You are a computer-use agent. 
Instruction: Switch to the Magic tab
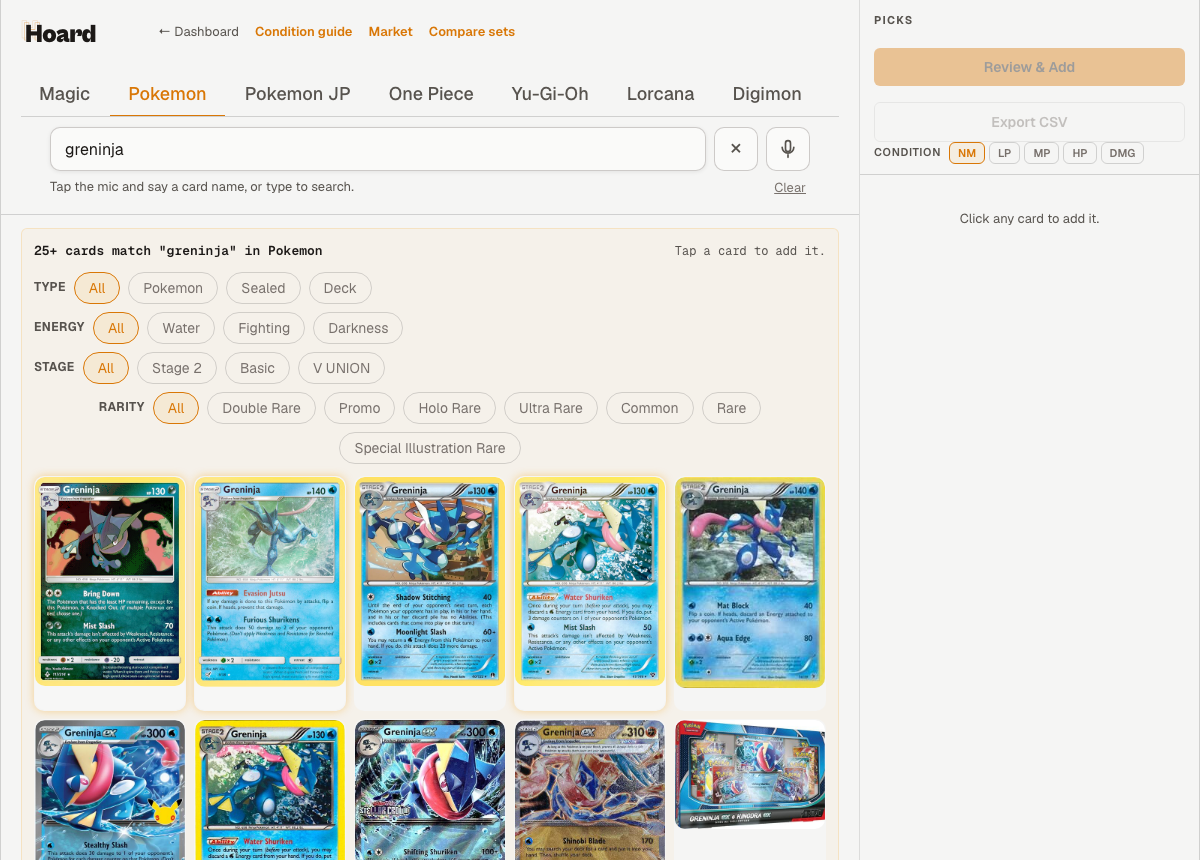64,94
